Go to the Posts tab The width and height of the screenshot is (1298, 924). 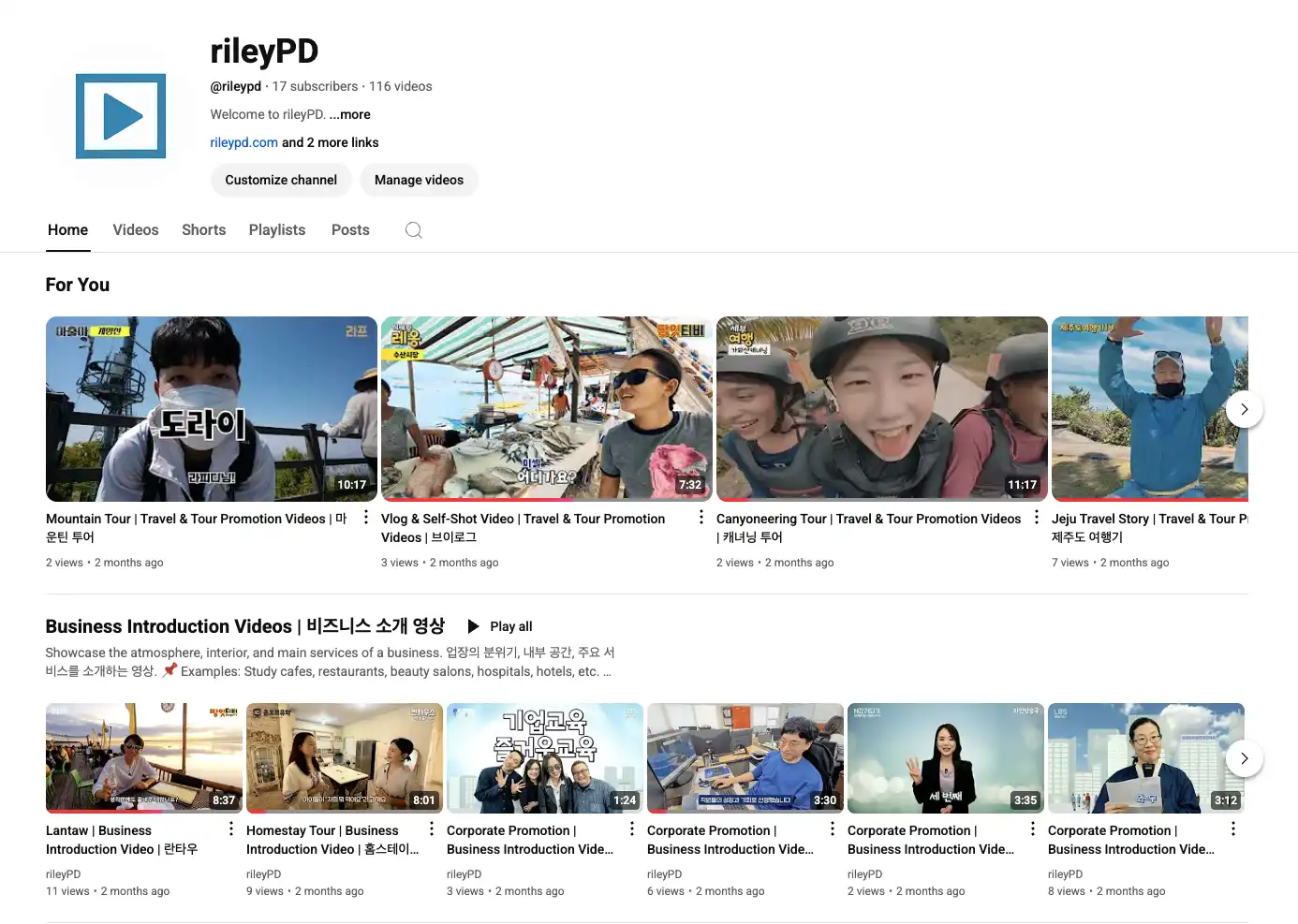[350, 230]
